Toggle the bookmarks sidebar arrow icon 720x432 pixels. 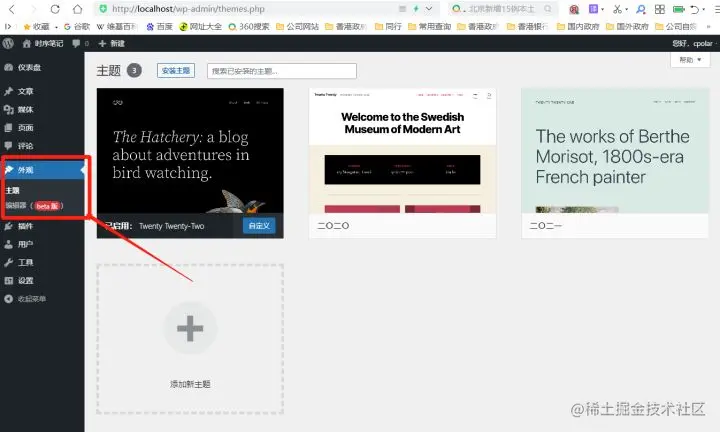[x=8, y=27]
